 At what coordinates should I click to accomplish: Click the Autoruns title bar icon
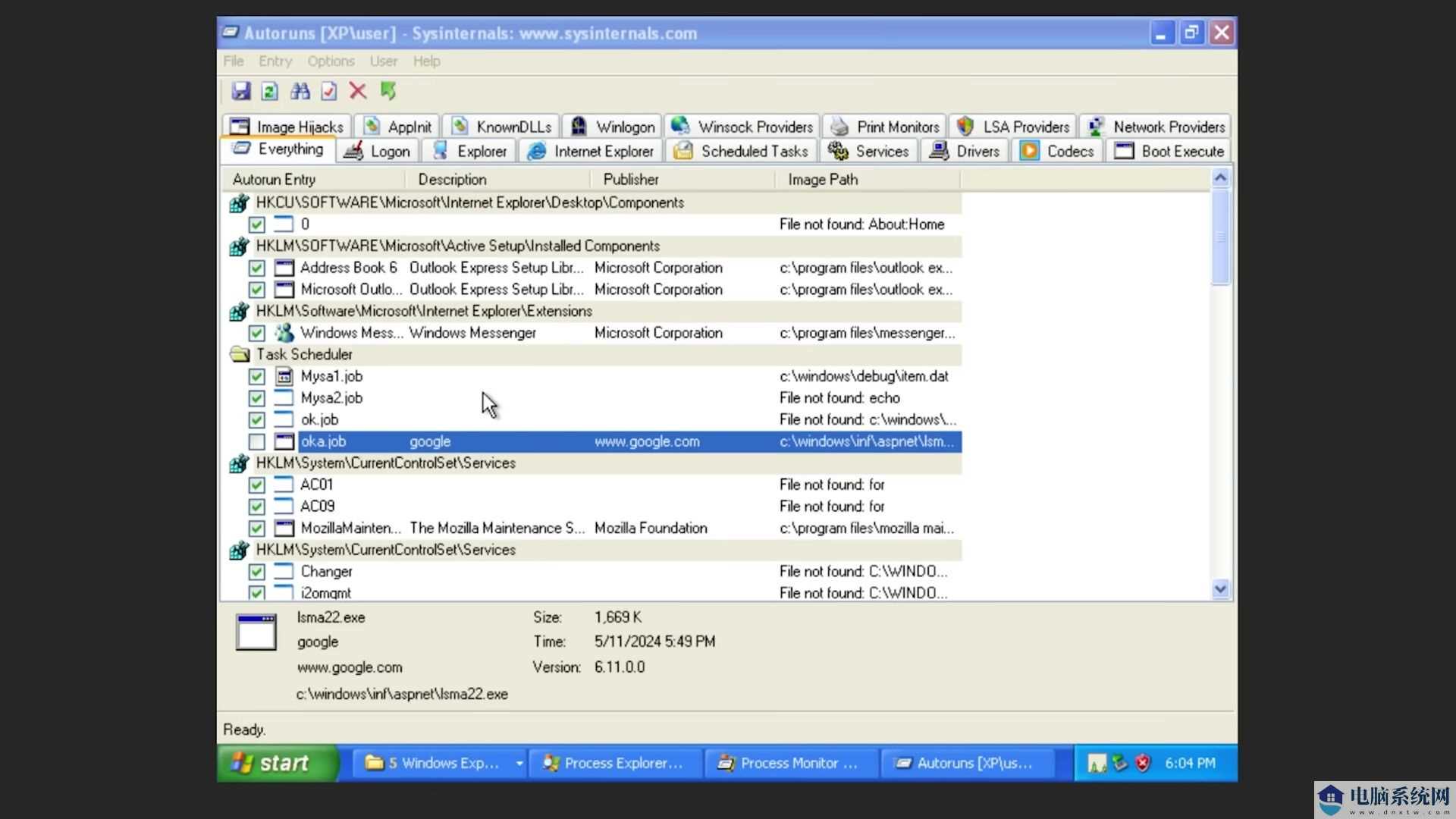pos(230,33)
